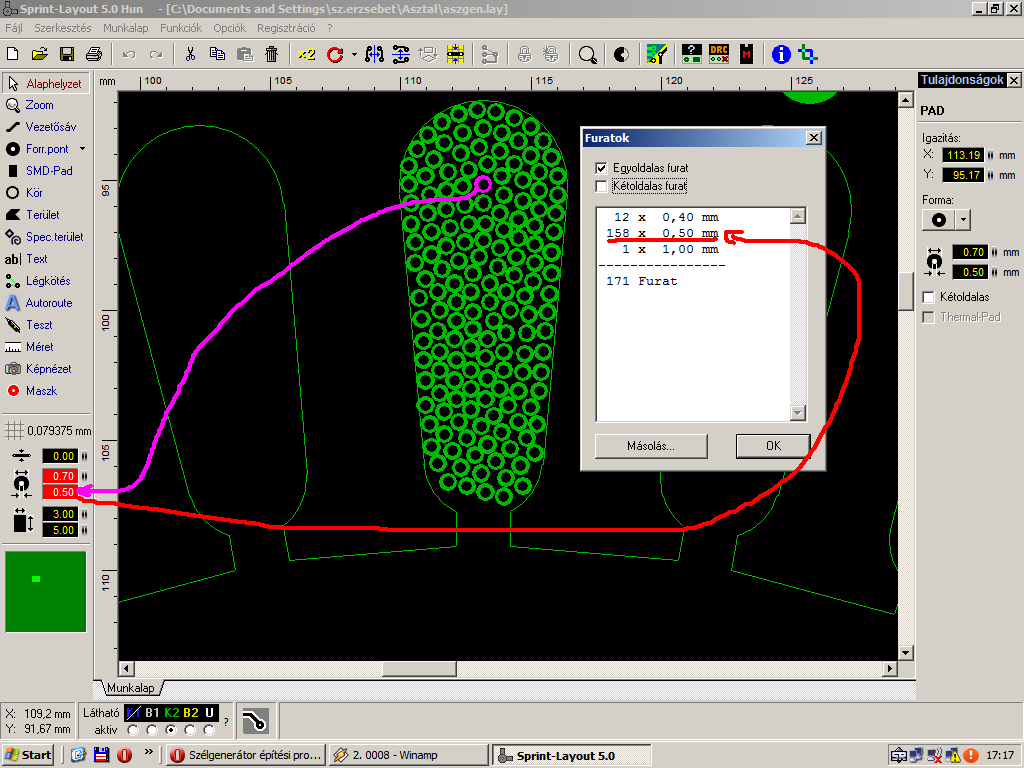Duplicate selection with the x2 icon
The image size is (1024, 768).
[x=306, y=54]
